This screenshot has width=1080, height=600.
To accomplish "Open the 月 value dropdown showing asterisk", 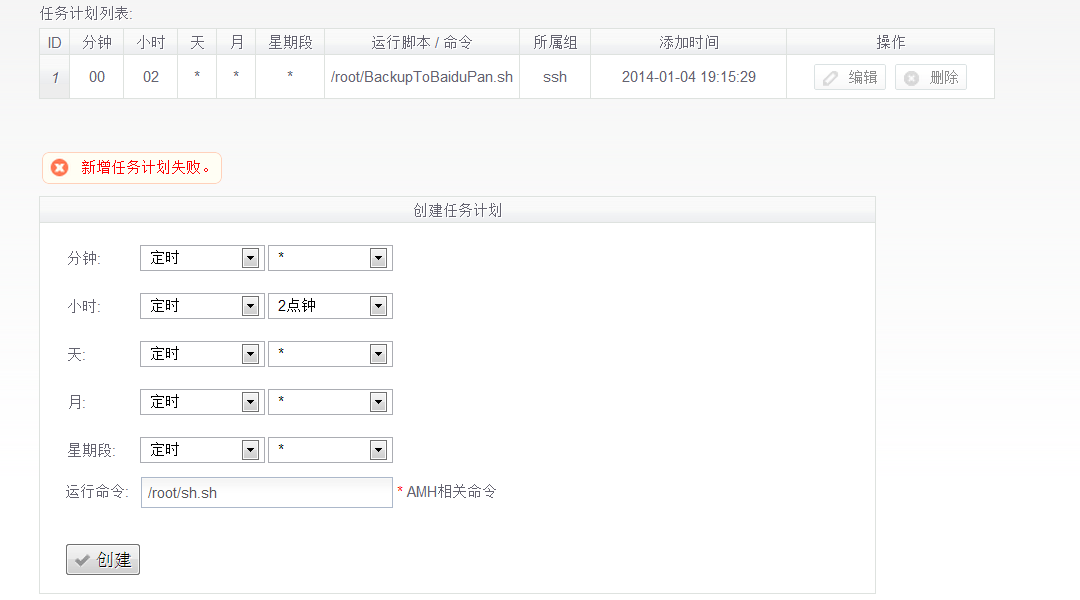I will [x=330, y=402].
